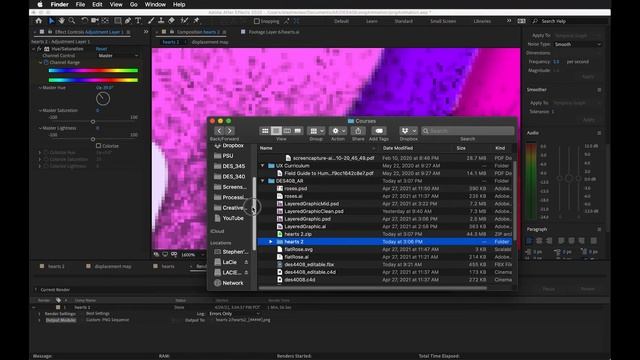Select the Brush tool

click(x=151, y=20)
